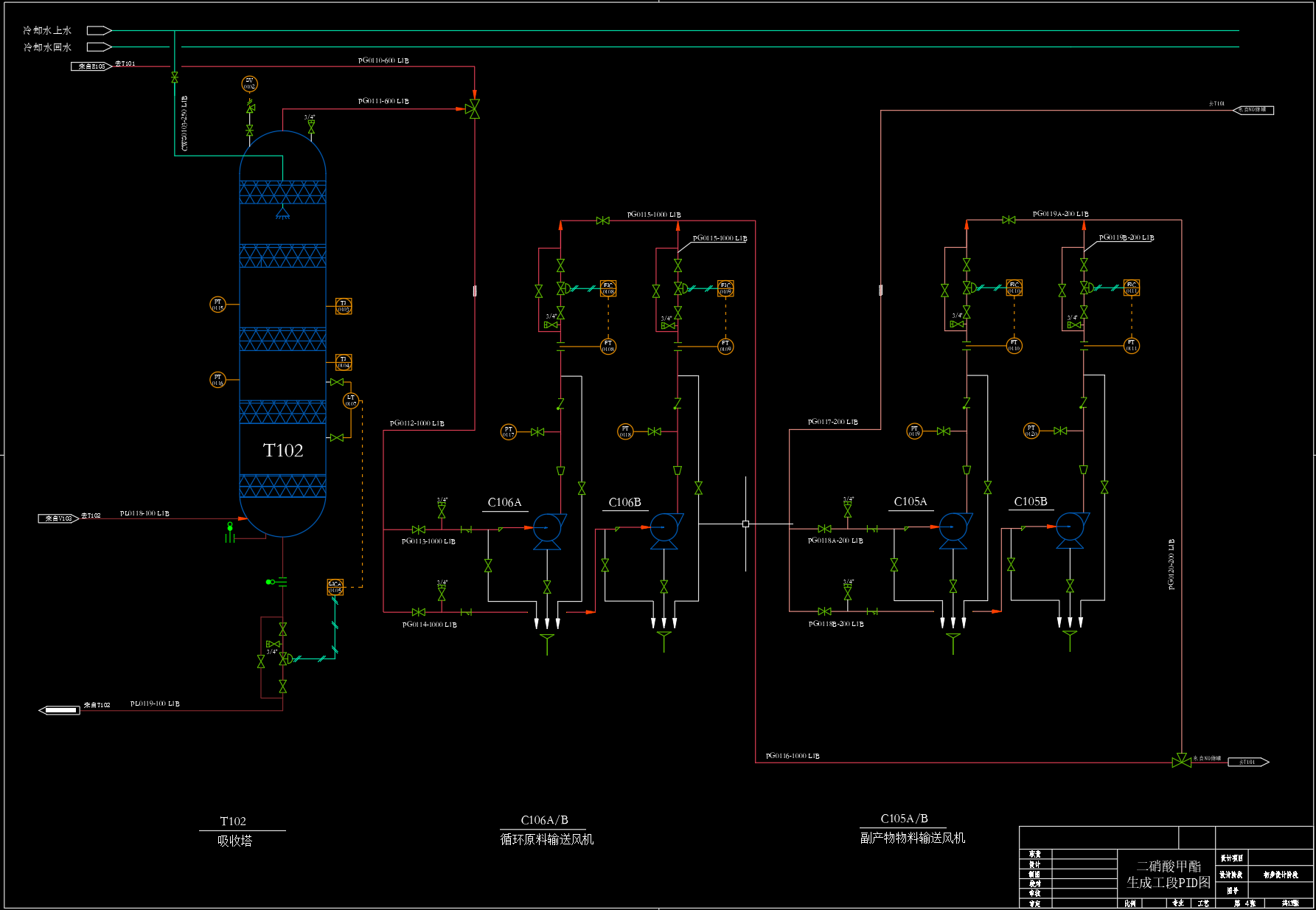Click the LT 0107 level transmitter bubble
The height and width of the screenshot is (910, 1316).
point(351,400)
